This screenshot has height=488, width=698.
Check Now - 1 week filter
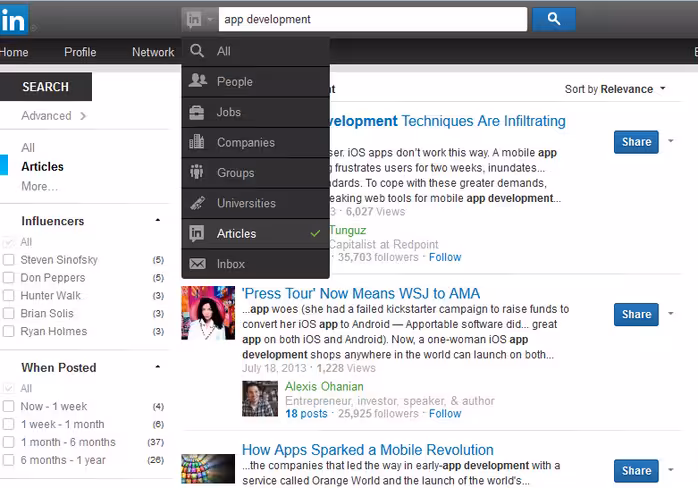pos(8,406)
